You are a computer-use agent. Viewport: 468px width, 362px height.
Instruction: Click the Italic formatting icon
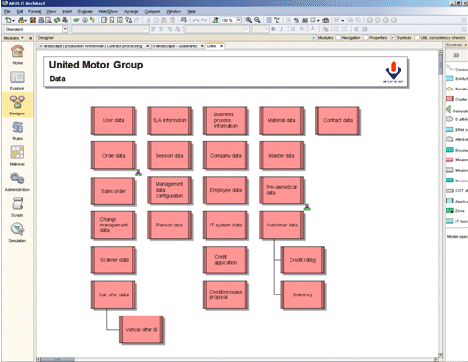click(282, 29)
